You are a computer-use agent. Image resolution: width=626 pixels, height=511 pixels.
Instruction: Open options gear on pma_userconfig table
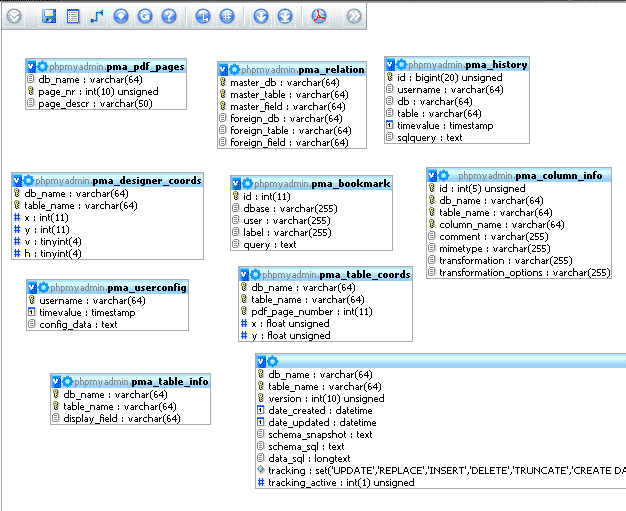click(x=44, y=287)
